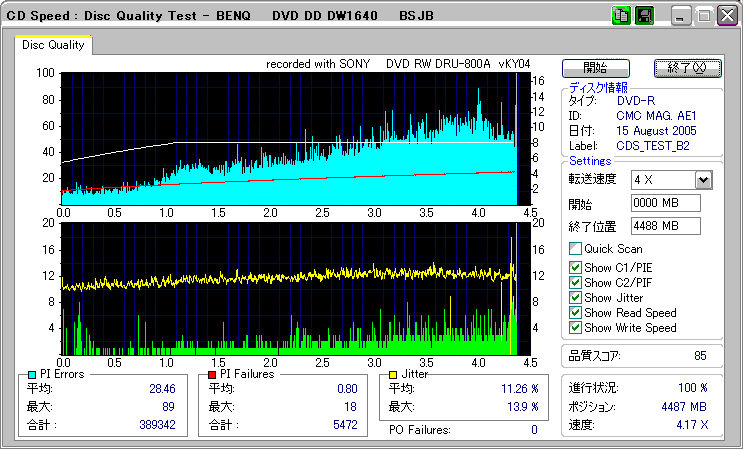Select the Disc Quality tab
This screenshot has height=449, width=743.
tap(53, 45)
